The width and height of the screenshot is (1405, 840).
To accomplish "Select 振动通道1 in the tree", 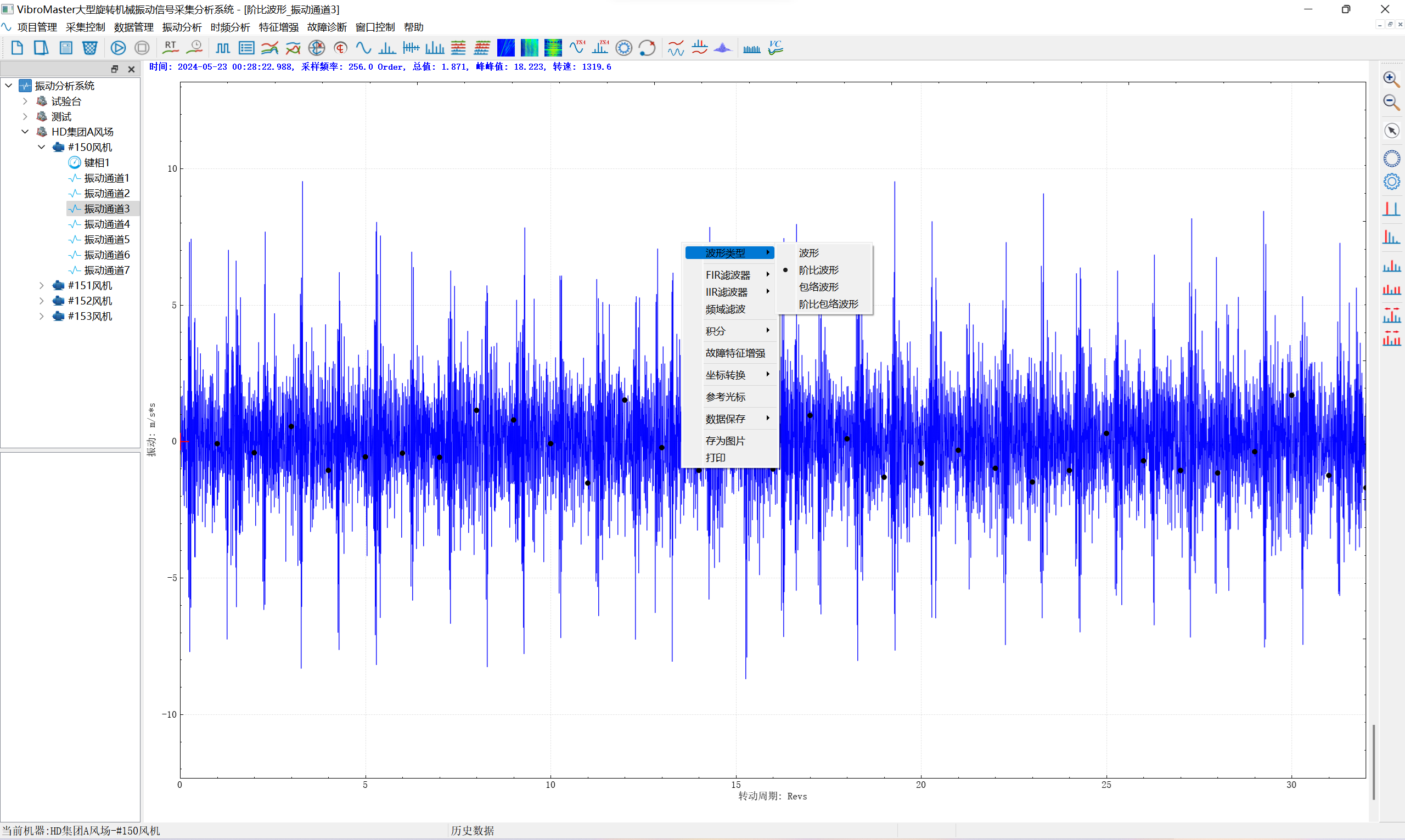I will pos(106,178).
